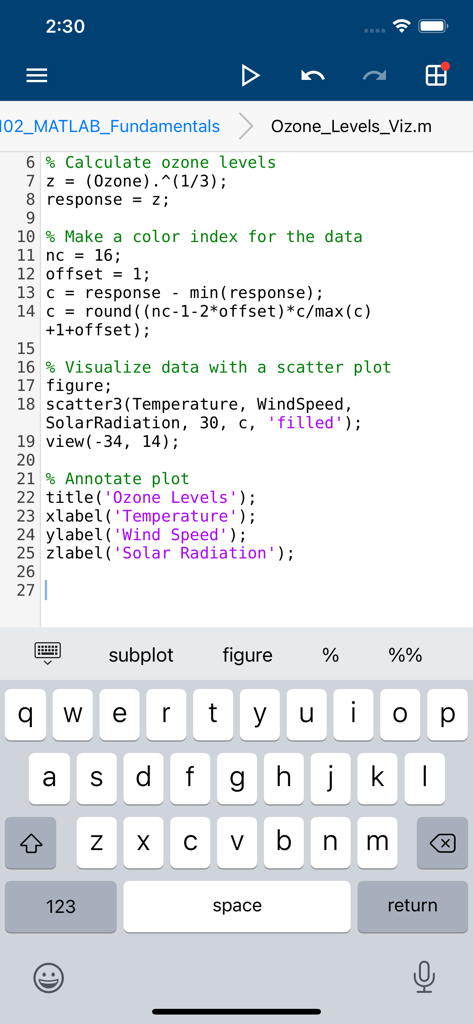Dismiss keyboard with keyboard icon
The width and height of the screenshot is (473, 1024).
pyautogui.click(x=48, y=653)
